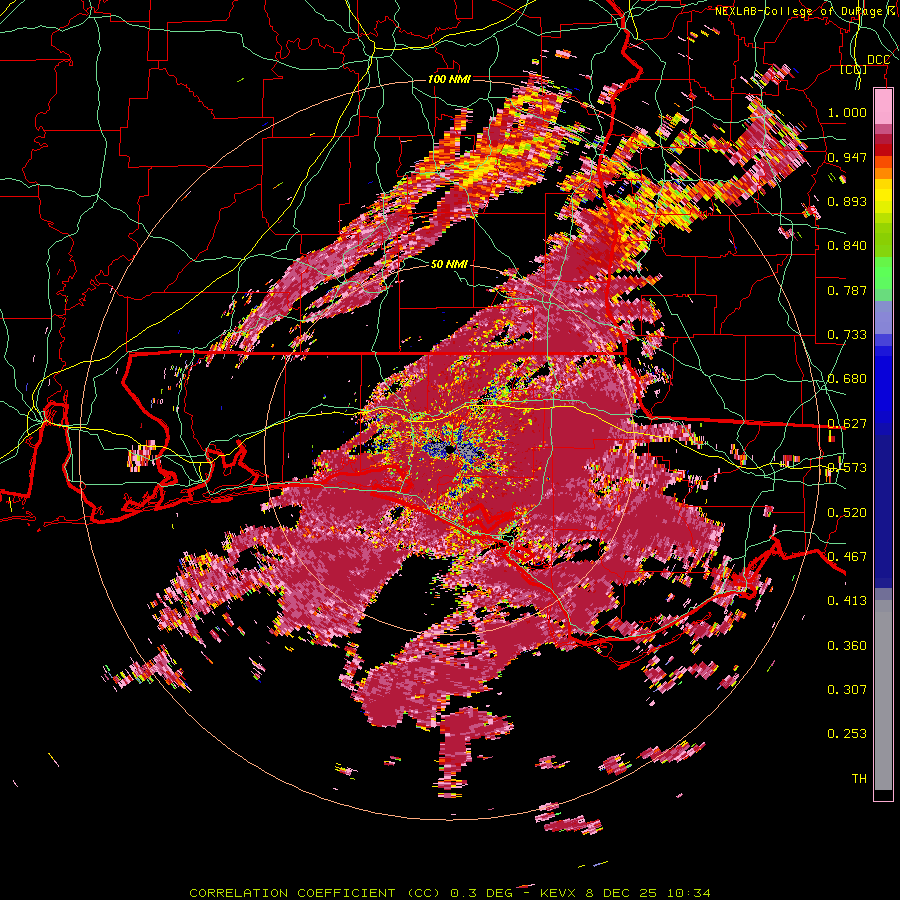This screenshot has height=900, width=900.
Task: Click the 0.840 color scale label
Action: (847, 246)
